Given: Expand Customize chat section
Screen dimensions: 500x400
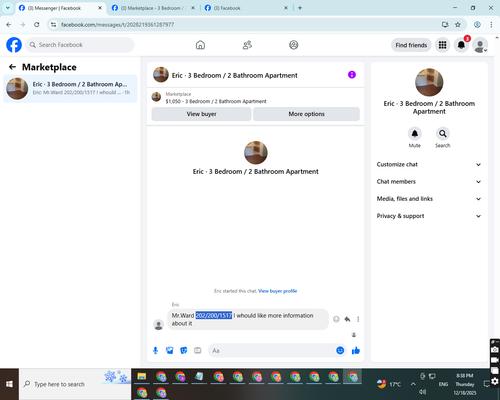Looking at the screenshot, I should pyautogui.click(x=429, y=164).
